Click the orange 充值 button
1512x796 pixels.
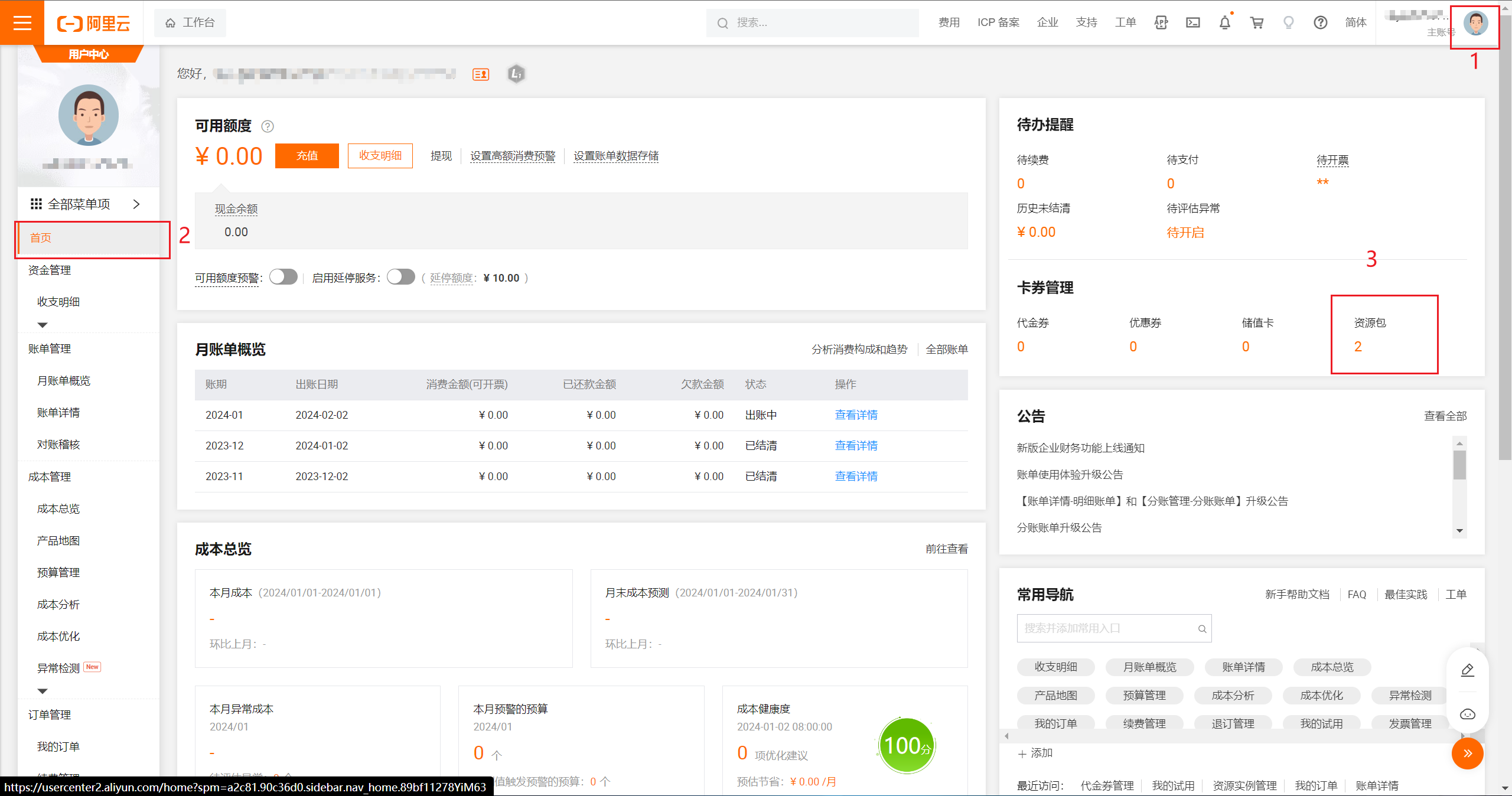click(x=307, y=156)
